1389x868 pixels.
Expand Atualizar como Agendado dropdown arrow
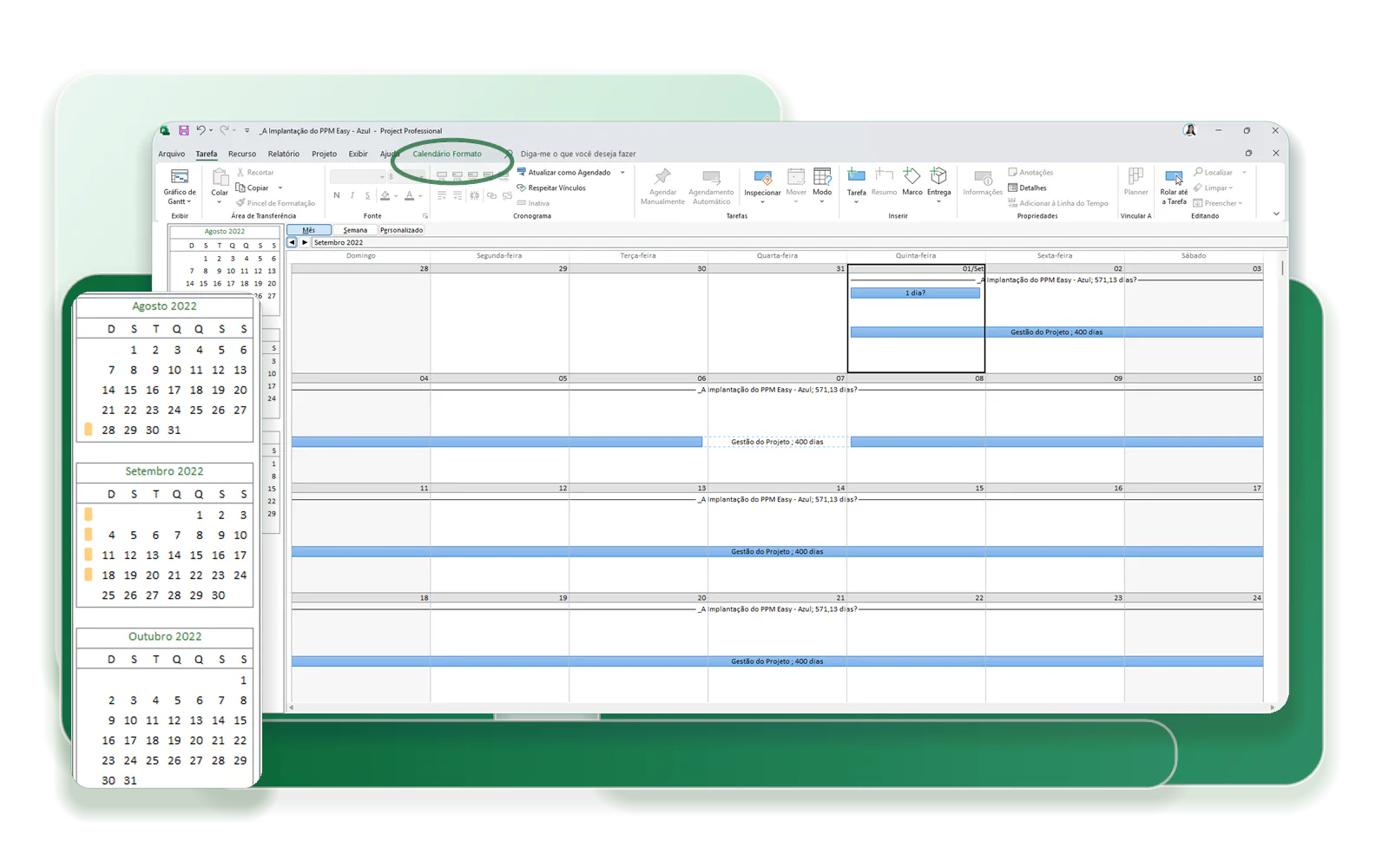[x=622, y=173]
